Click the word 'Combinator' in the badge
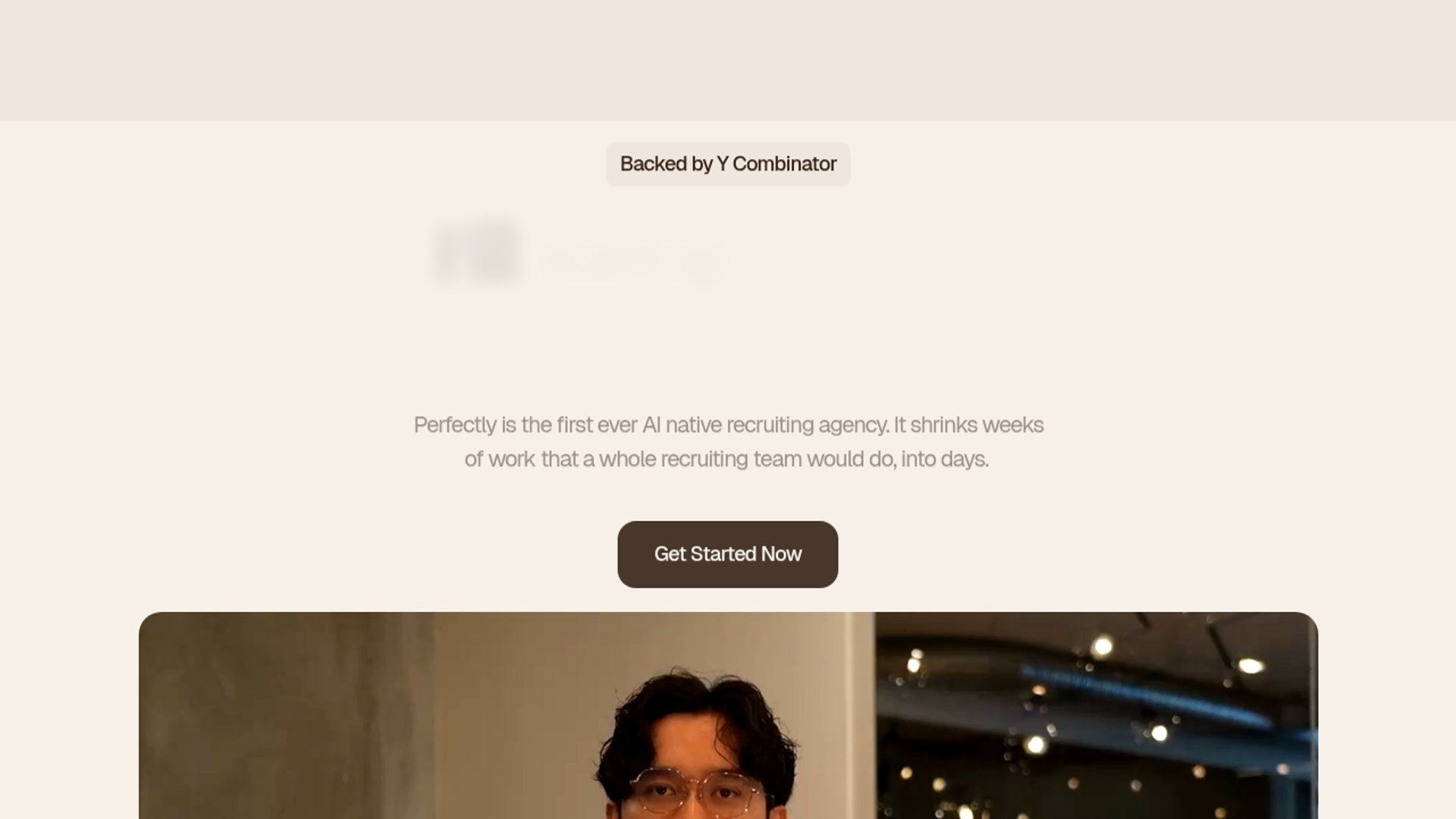 [x=784, y=164]
